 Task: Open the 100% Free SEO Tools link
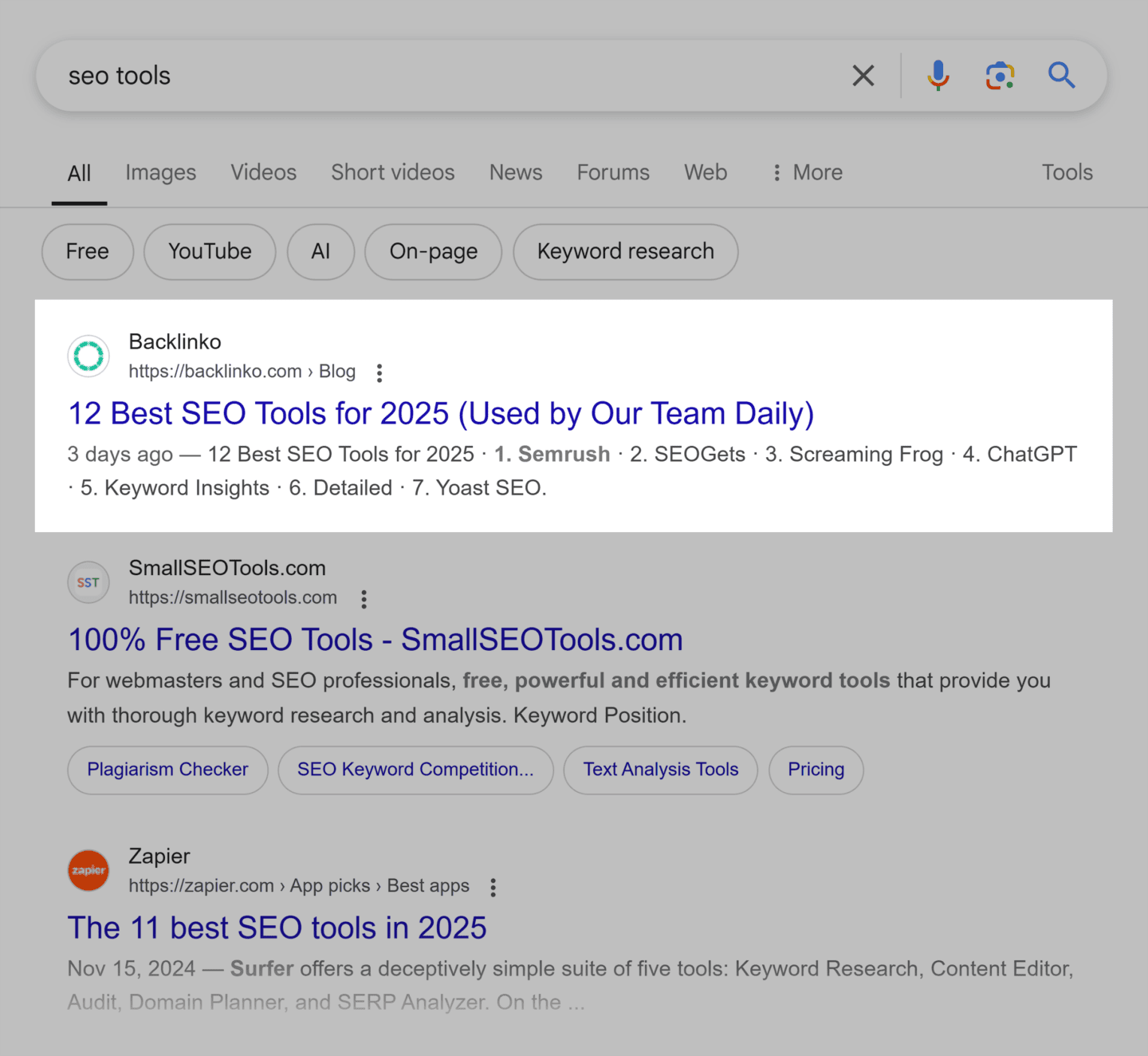(x=375, y=640)
